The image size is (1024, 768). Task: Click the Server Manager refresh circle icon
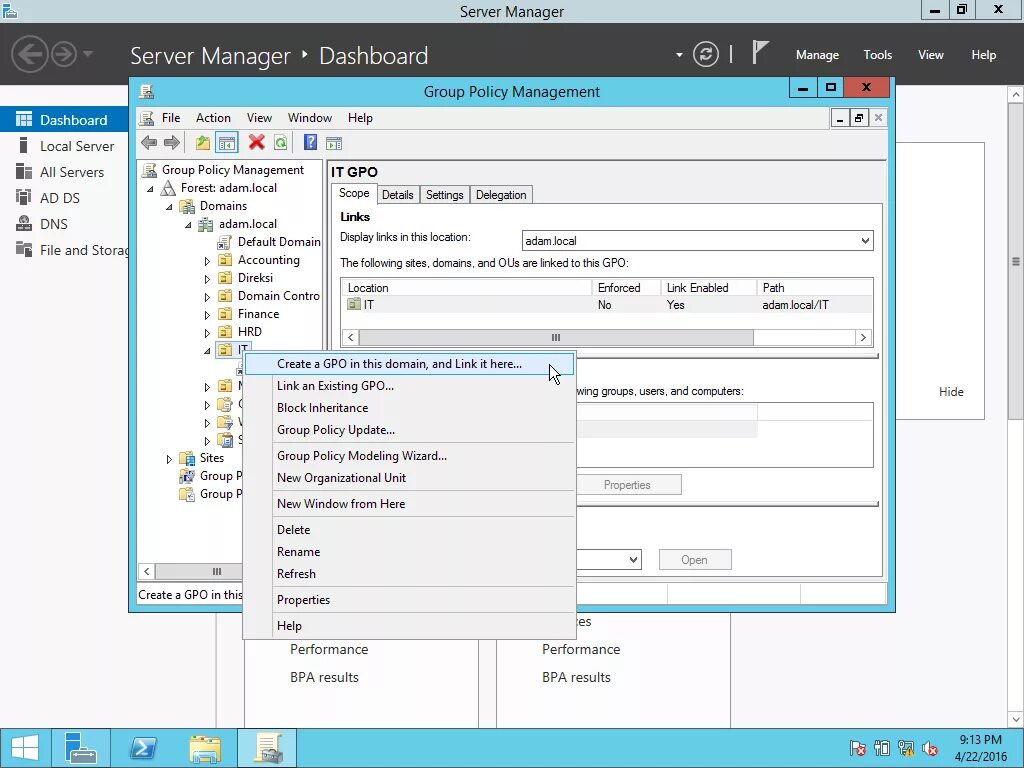pos(706,54)
